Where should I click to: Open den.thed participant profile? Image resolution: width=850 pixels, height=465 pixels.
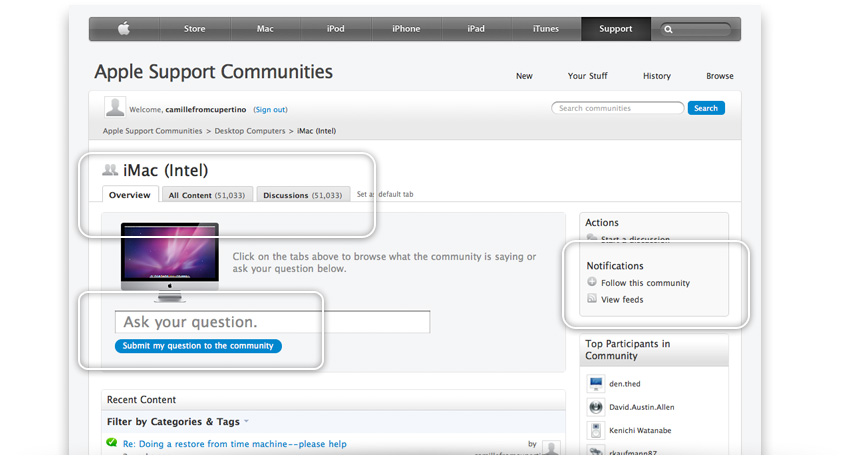[624, 384]
